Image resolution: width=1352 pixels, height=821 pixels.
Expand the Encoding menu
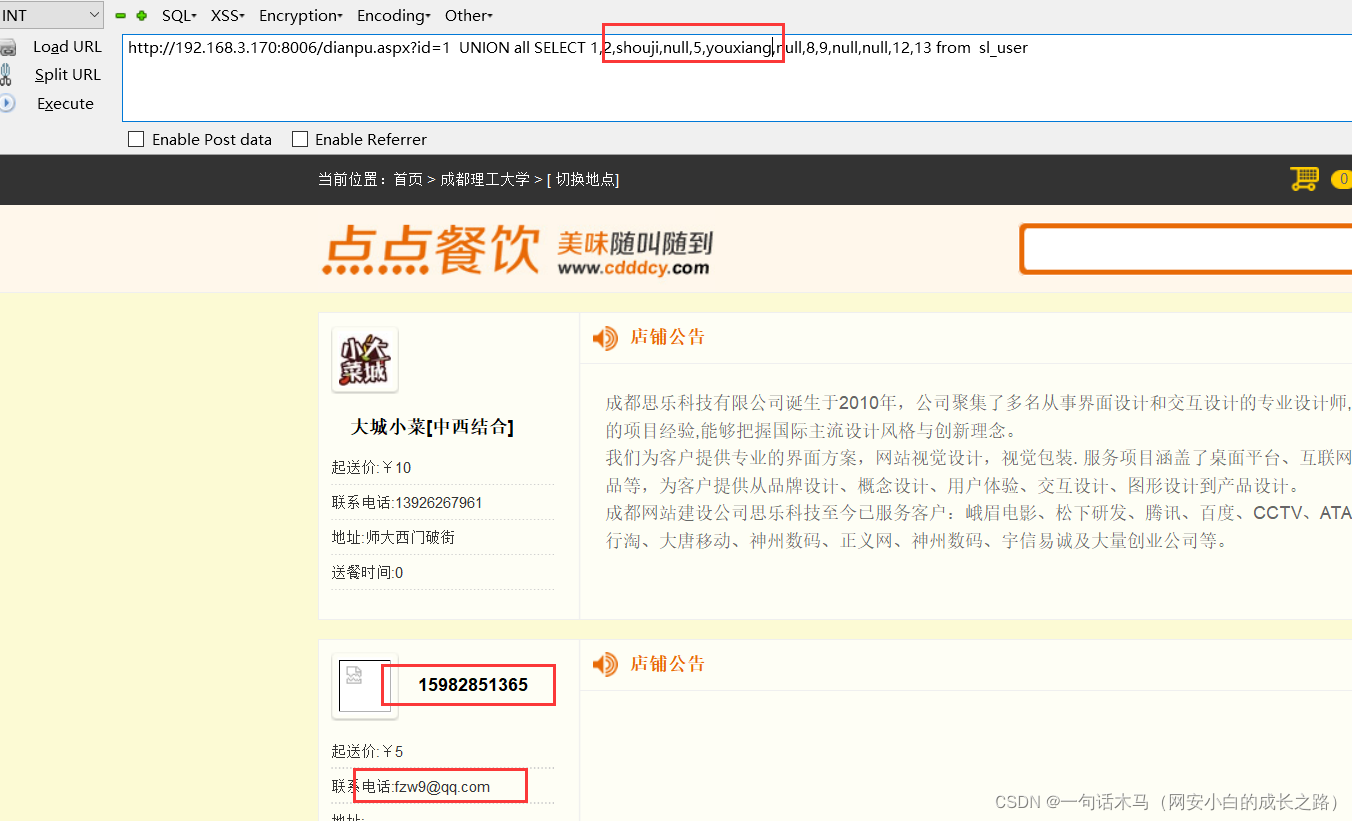pyautogui.click(x=394, y=16)
